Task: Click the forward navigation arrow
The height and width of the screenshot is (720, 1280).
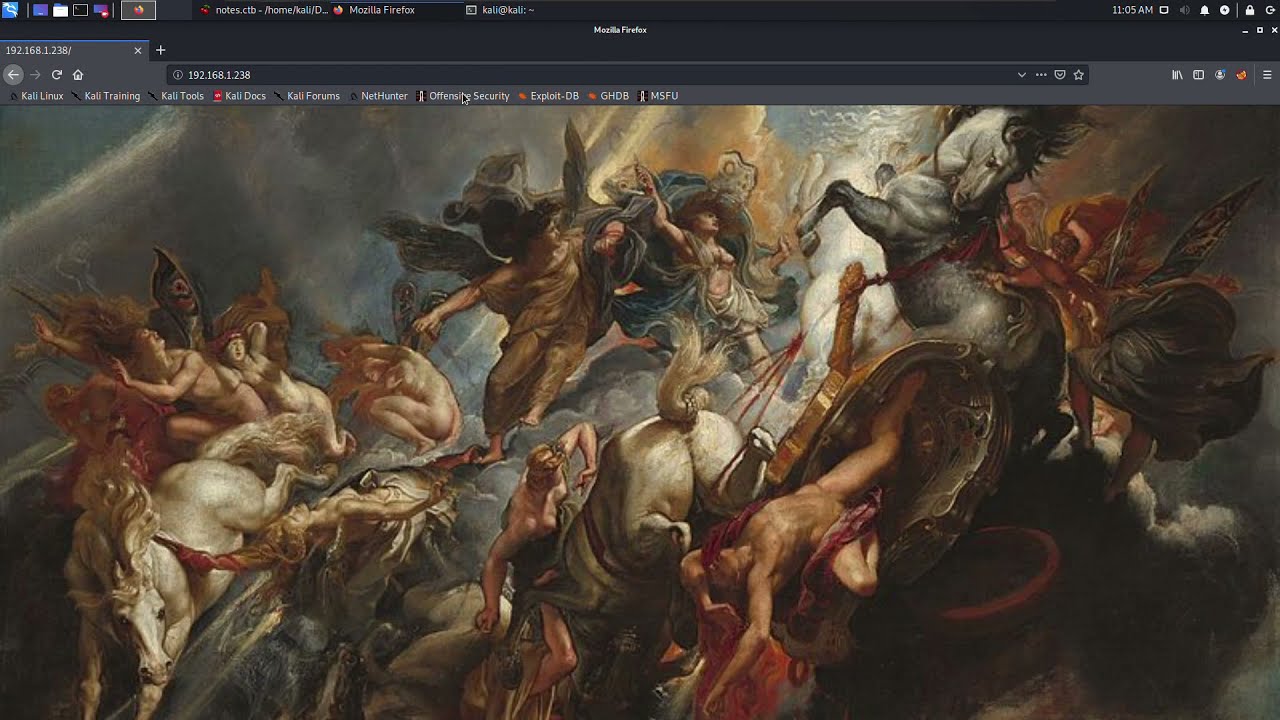Action: coord(35,75)
